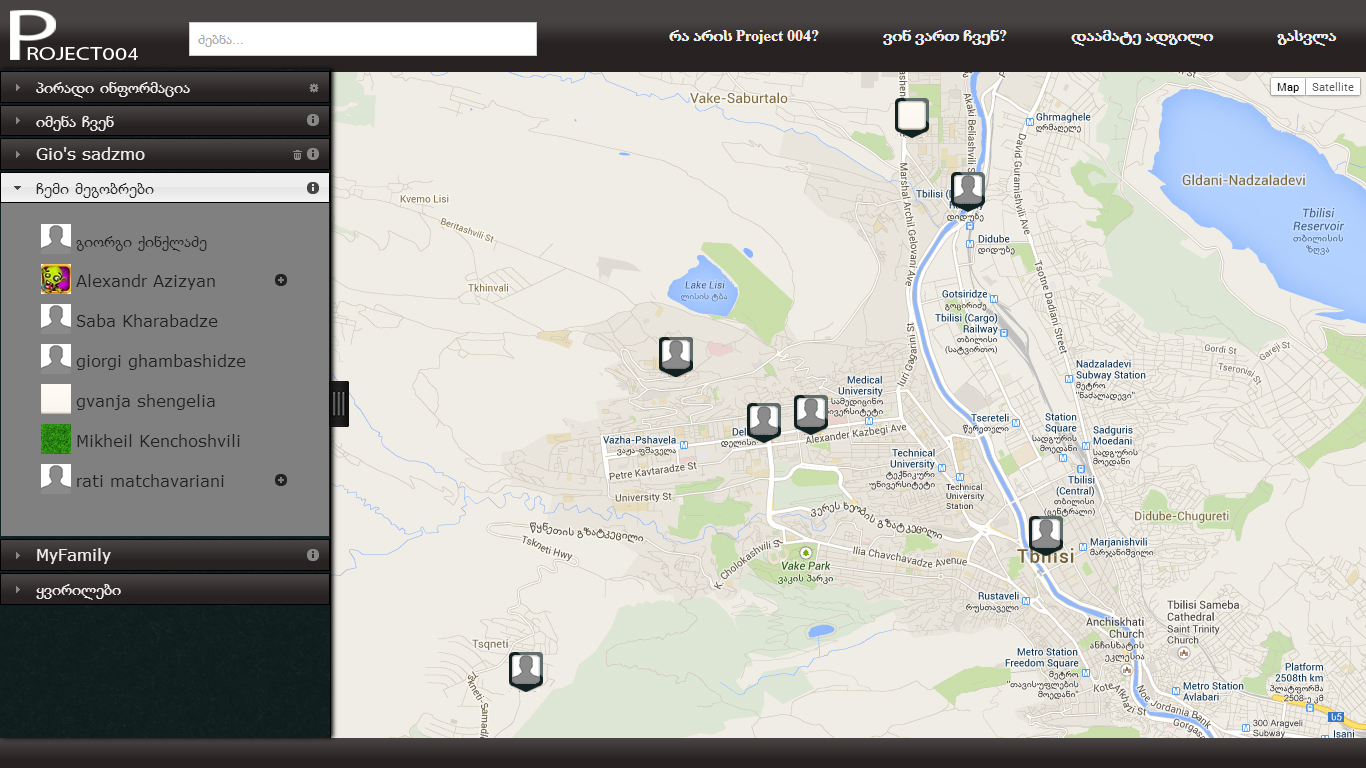Image resolution: width=1366 pixels, height=768 pixels.
Task: Click Vake-Saburtalo district label
Action: point(739,99)
